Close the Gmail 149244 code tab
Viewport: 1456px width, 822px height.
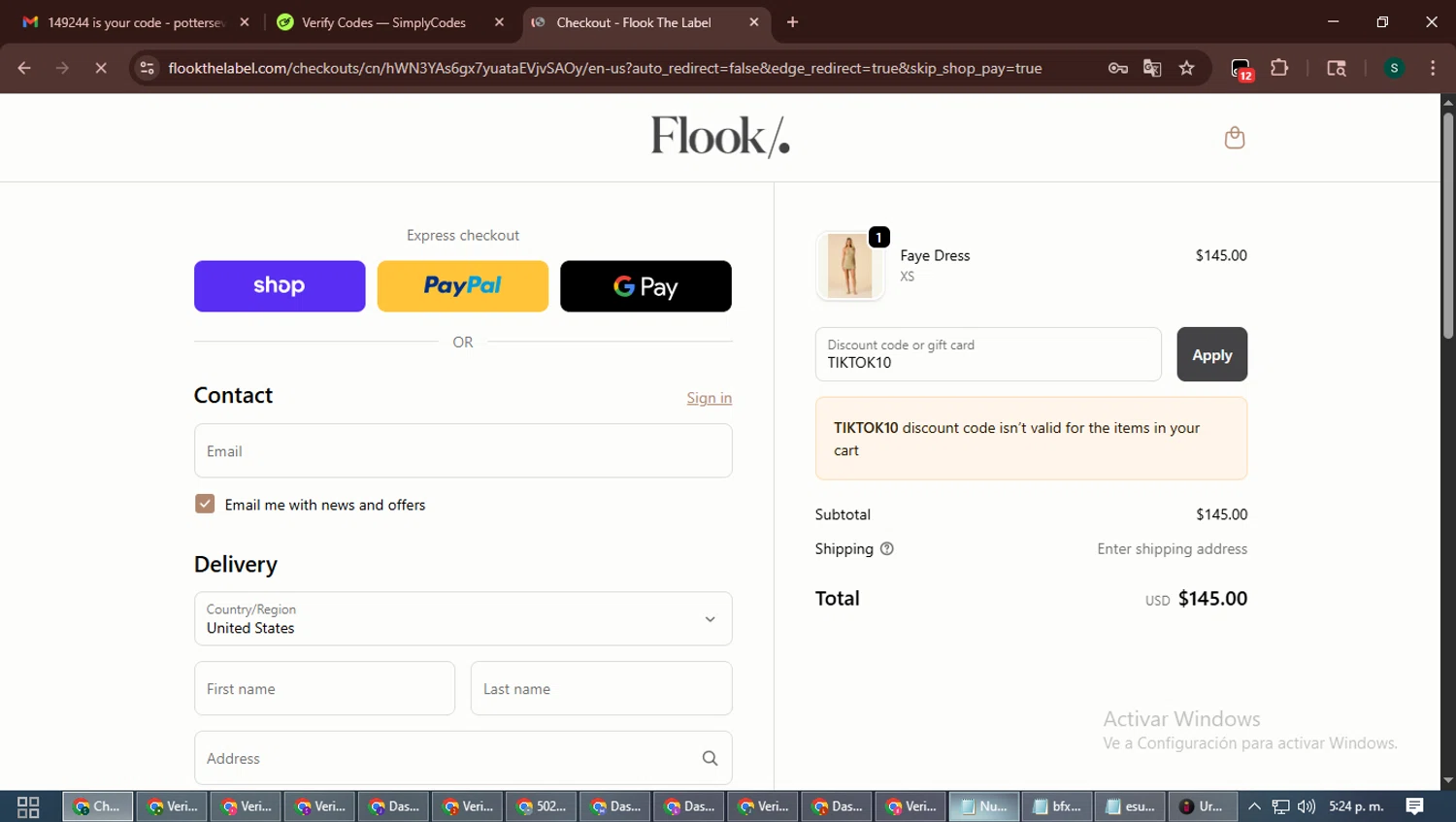coord(245,22)
